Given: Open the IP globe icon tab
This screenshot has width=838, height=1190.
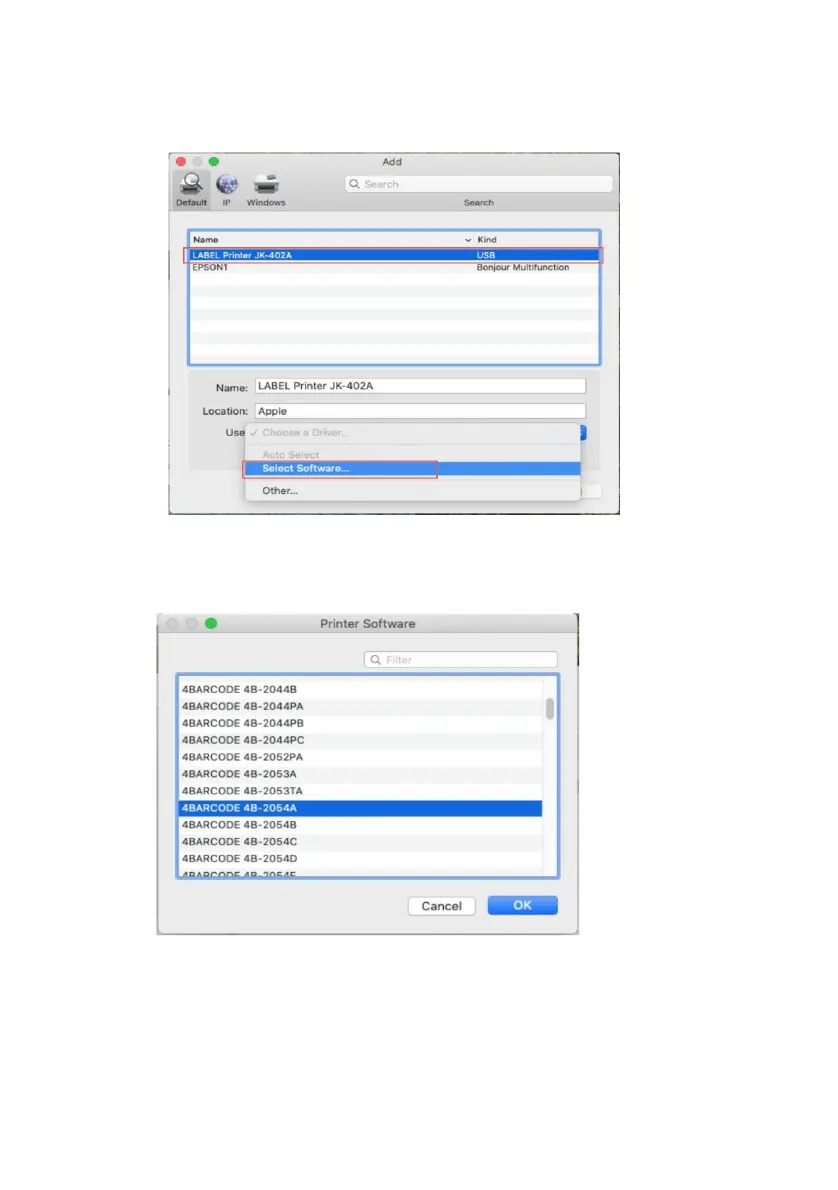Looking at the screenshot, I should click(x=226, y=184).
